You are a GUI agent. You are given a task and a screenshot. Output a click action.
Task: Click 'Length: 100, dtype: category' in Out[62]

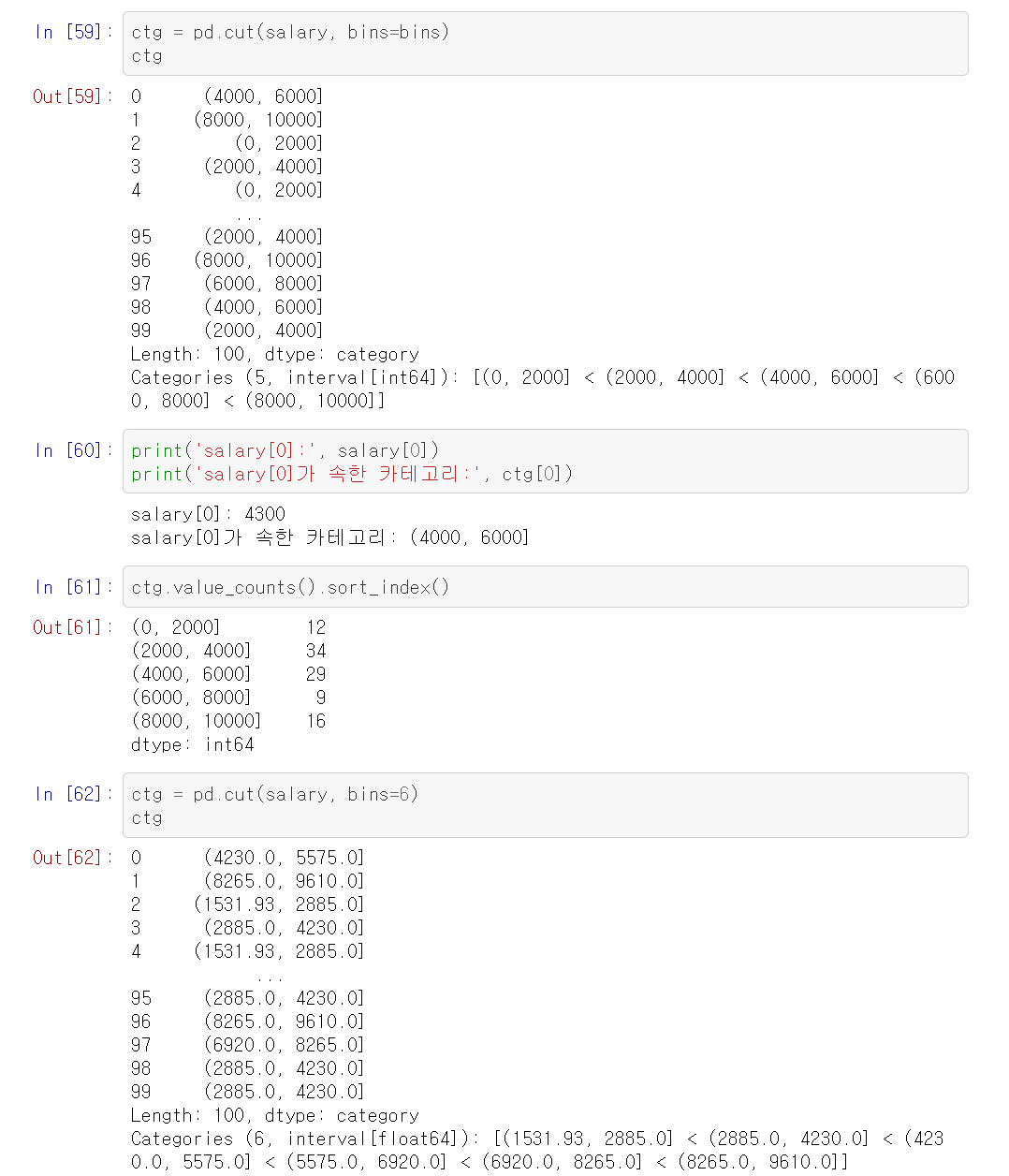coord(275,1115)
